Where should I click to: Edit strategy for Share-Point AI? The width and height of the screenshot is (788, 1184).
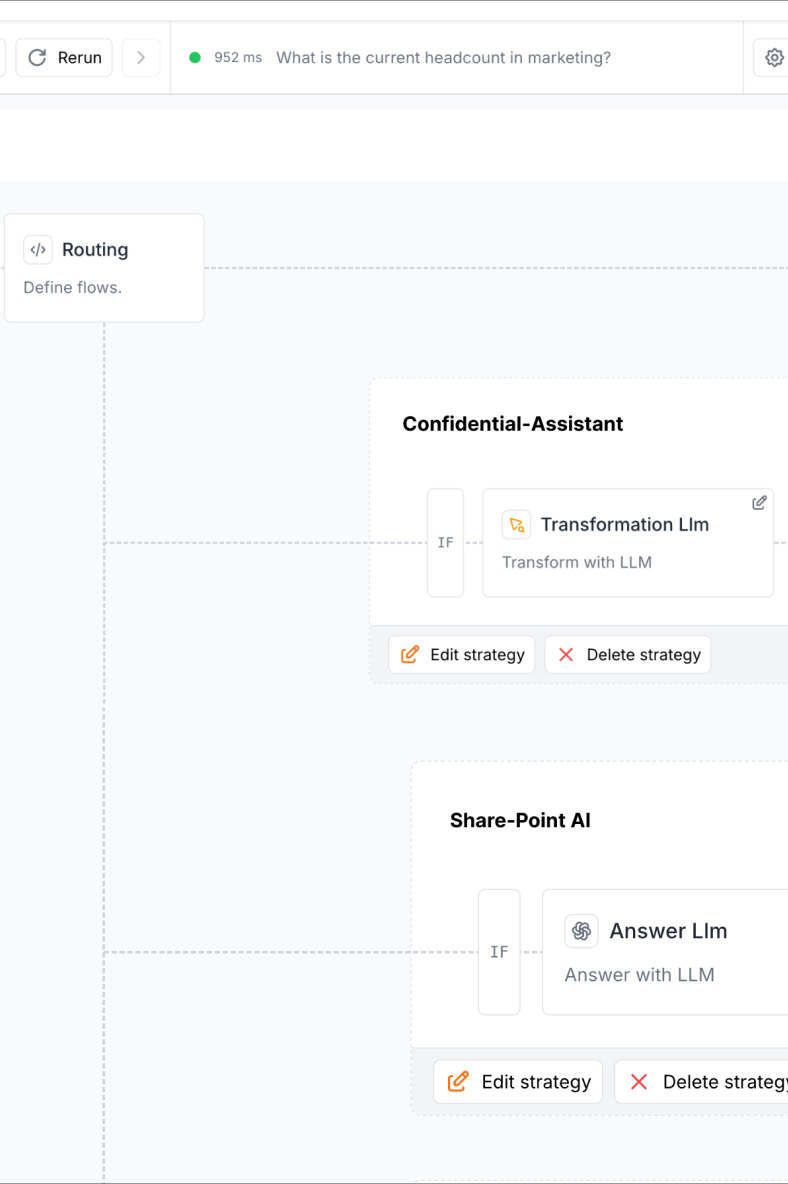(x=518, y=1082)
